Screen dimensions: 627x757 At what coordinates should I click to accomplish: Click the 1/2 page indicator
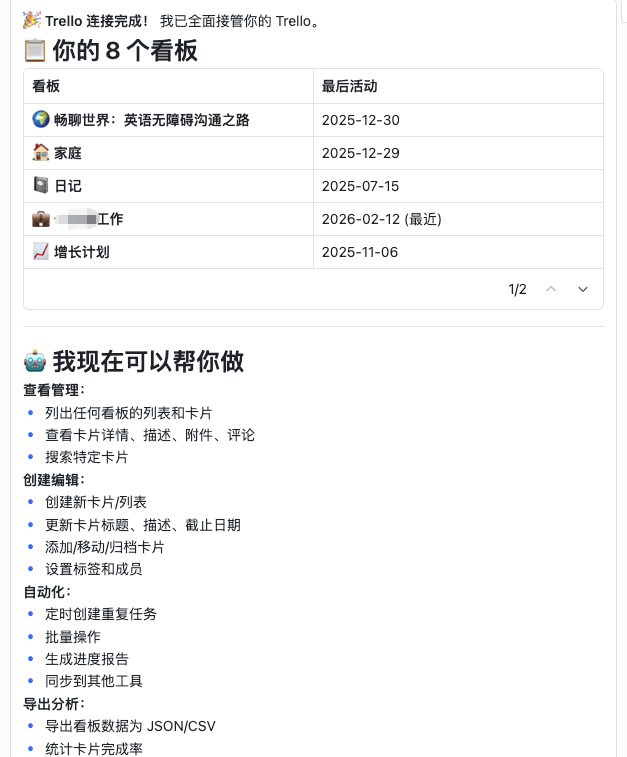[x=517, y=289]
